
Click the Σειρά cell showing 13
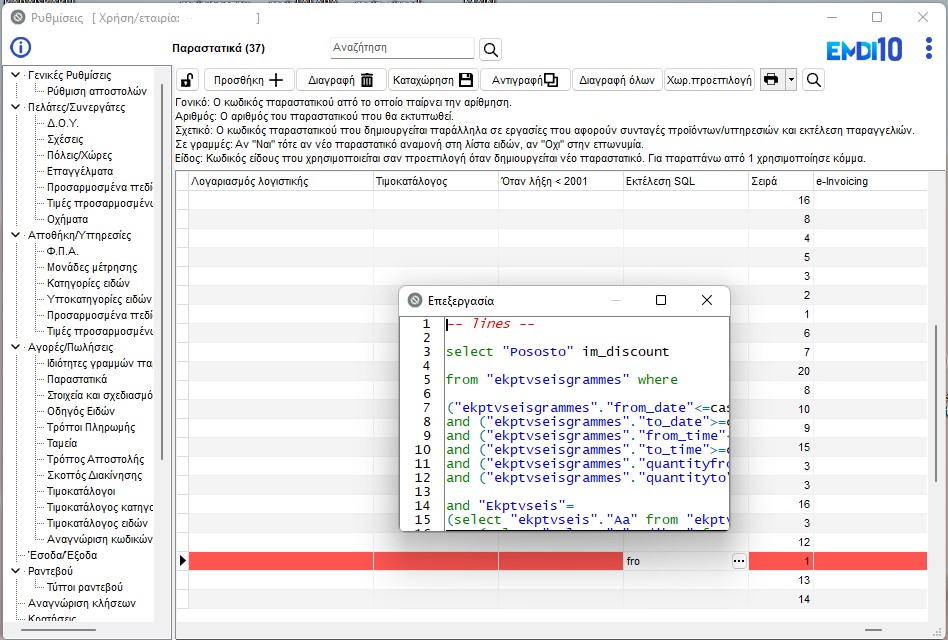click(x=781, y=580)
